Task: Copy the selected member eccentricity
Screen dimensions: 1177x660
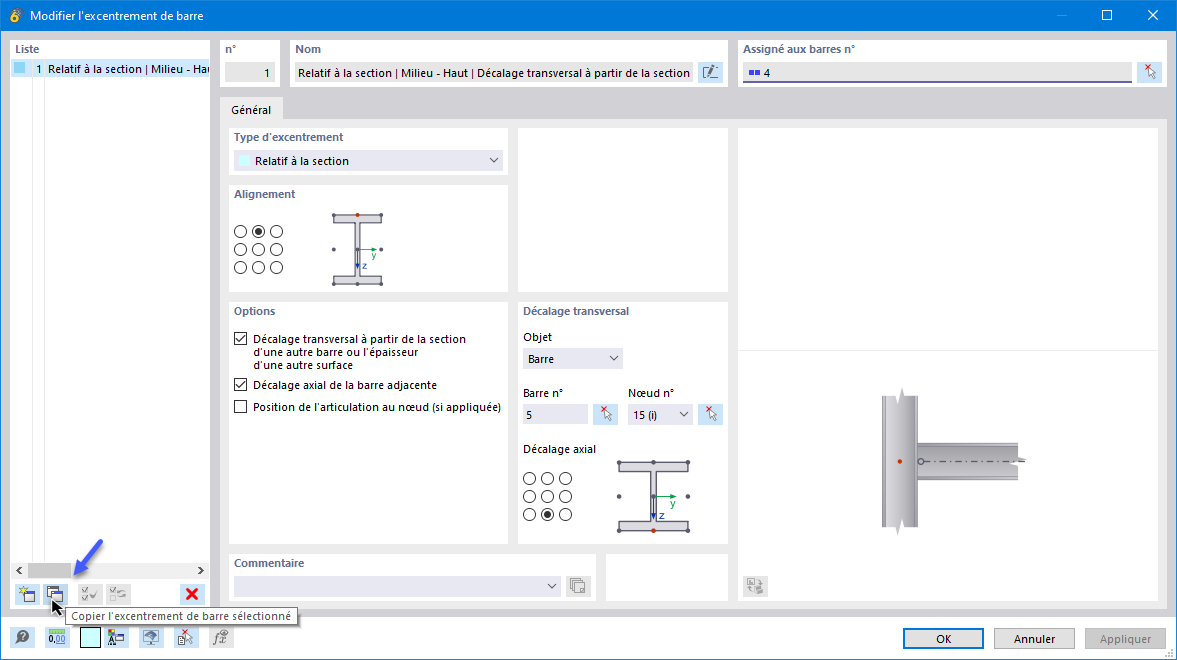Action: tap(56, 595)
